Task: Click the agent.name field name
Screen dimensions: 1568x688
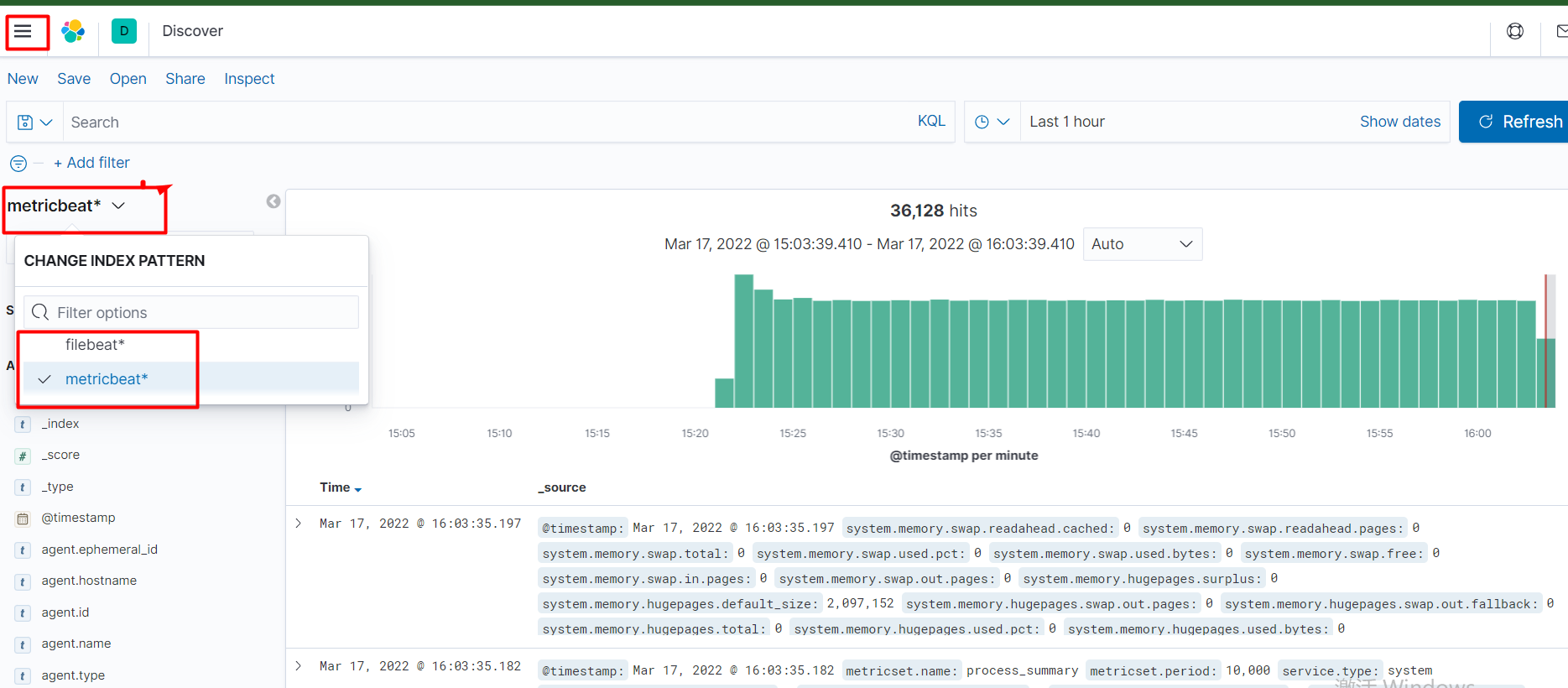Action: pos(76,644)
